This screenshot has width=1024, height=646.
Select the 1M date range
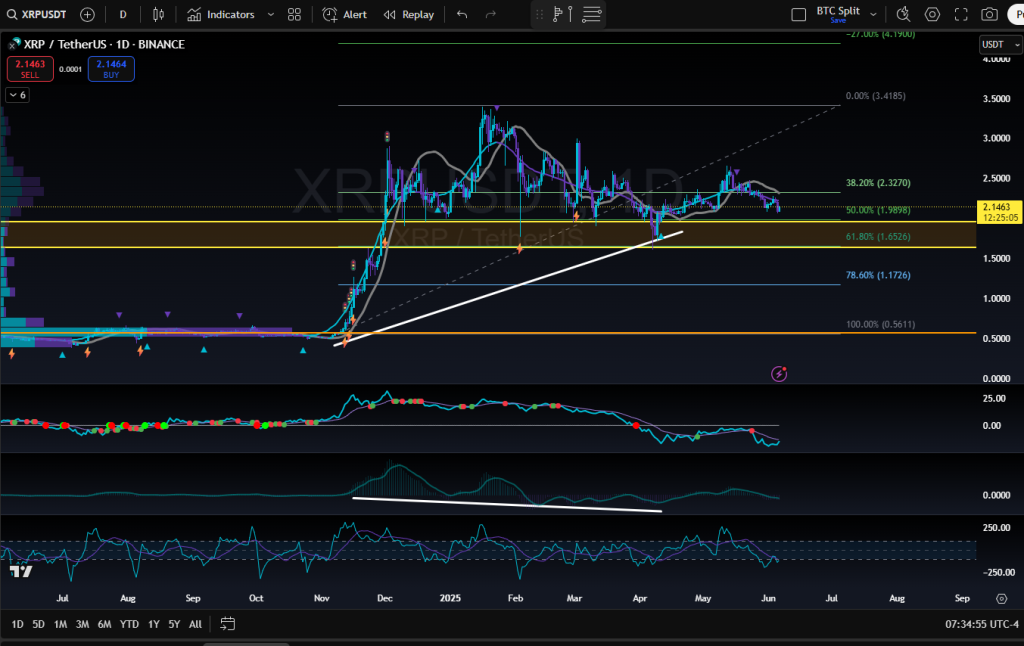(60, 624)
